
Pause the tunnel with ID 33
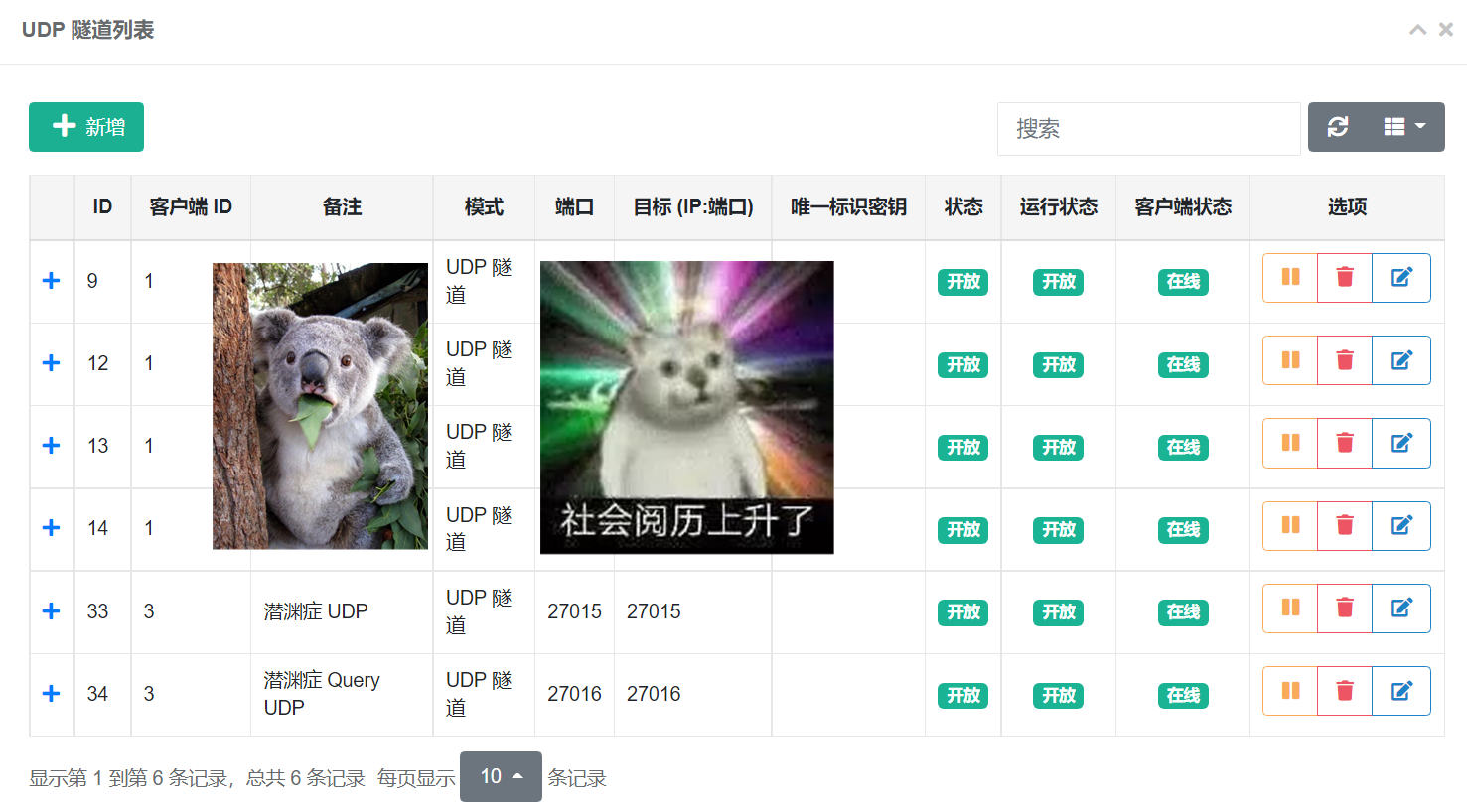(1290, 609)
